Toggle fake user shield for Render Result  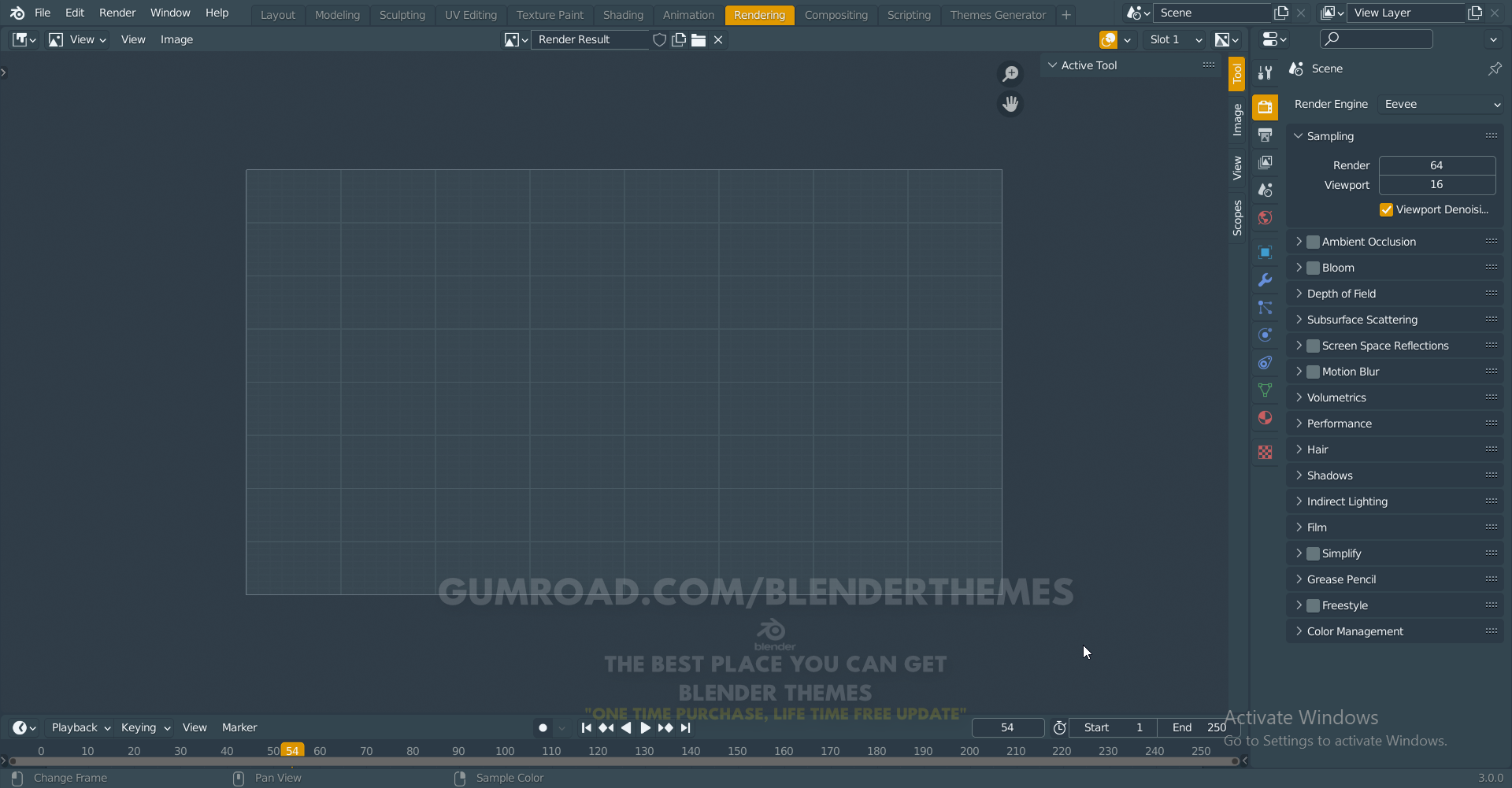tap(660, 39)
